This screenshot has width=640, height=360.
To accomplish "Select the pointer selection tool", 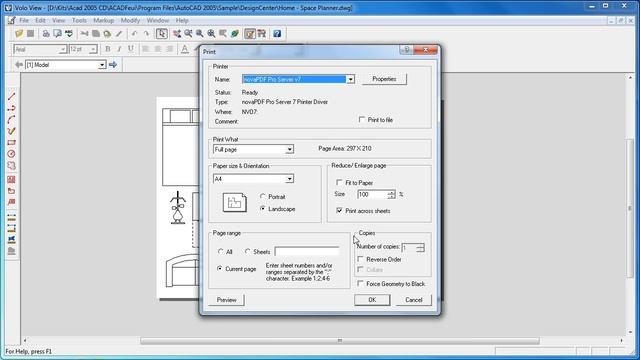I will 162,33.
